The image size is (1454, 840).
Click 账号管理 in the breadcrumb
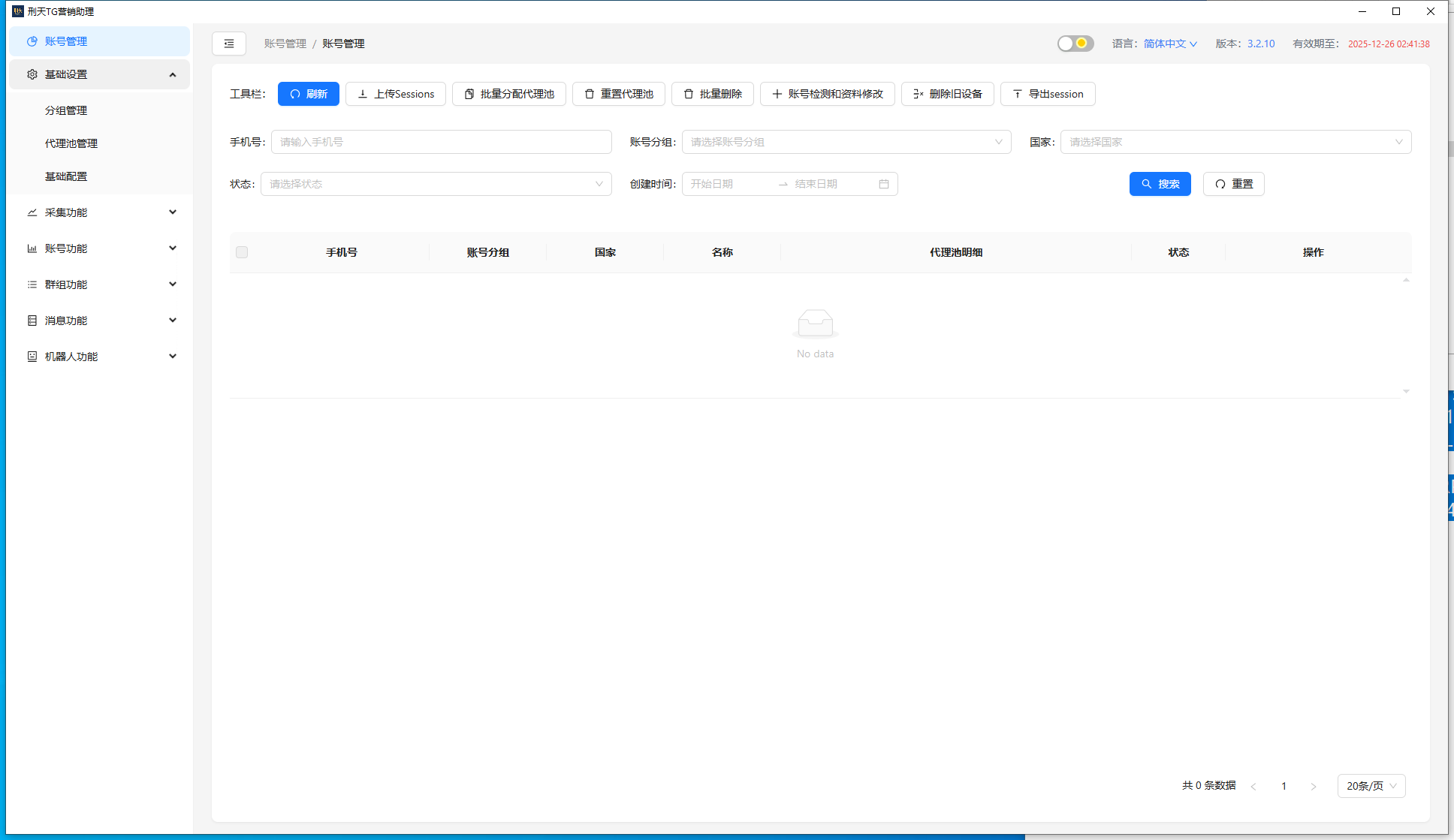point(285,44)
